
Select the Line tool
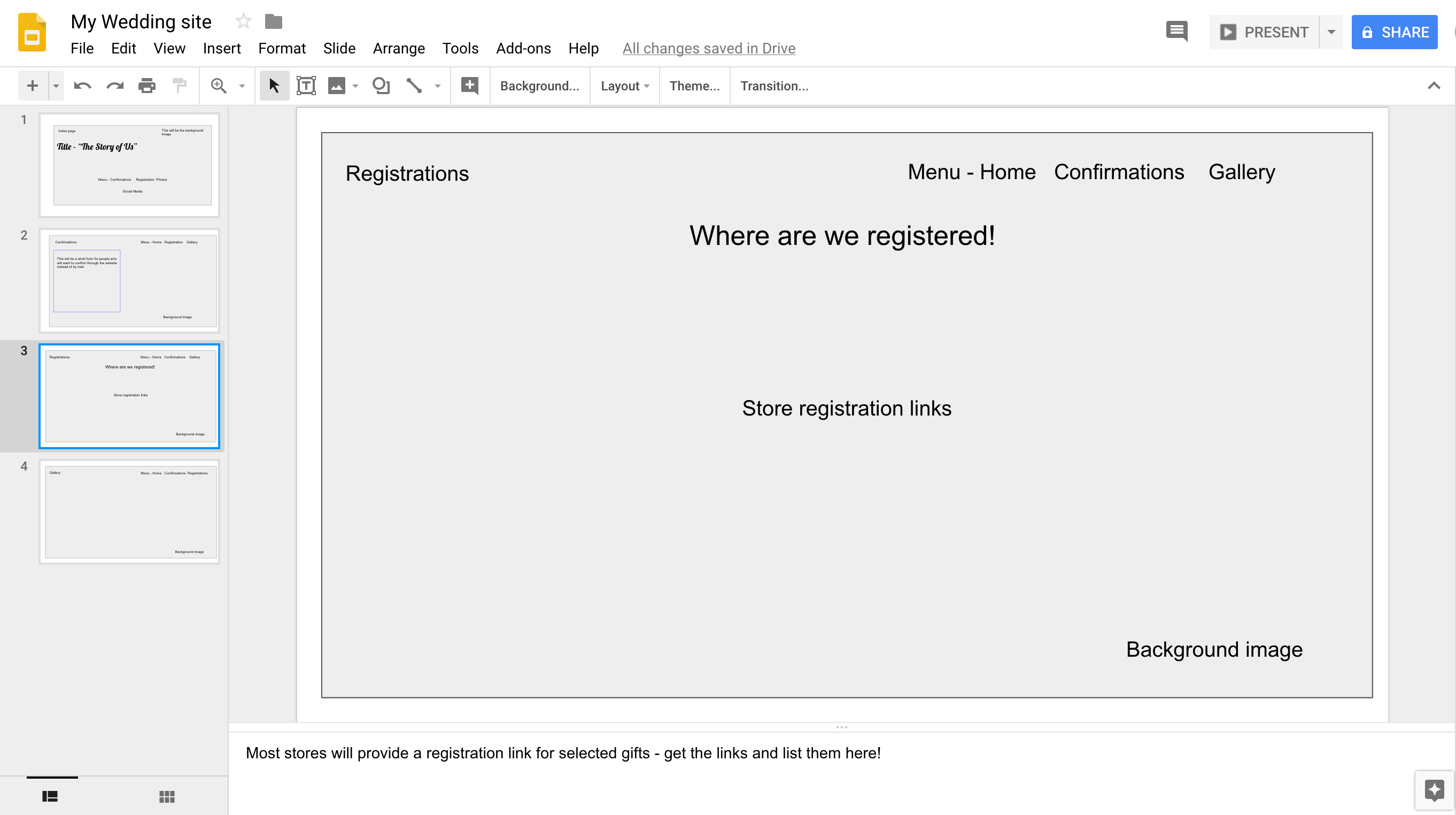[x=414, y=86]
